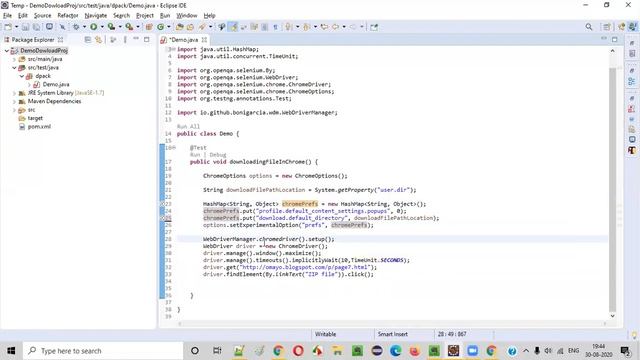
Task: Expand Maven Dependencies node
Action: coord(14,102)
